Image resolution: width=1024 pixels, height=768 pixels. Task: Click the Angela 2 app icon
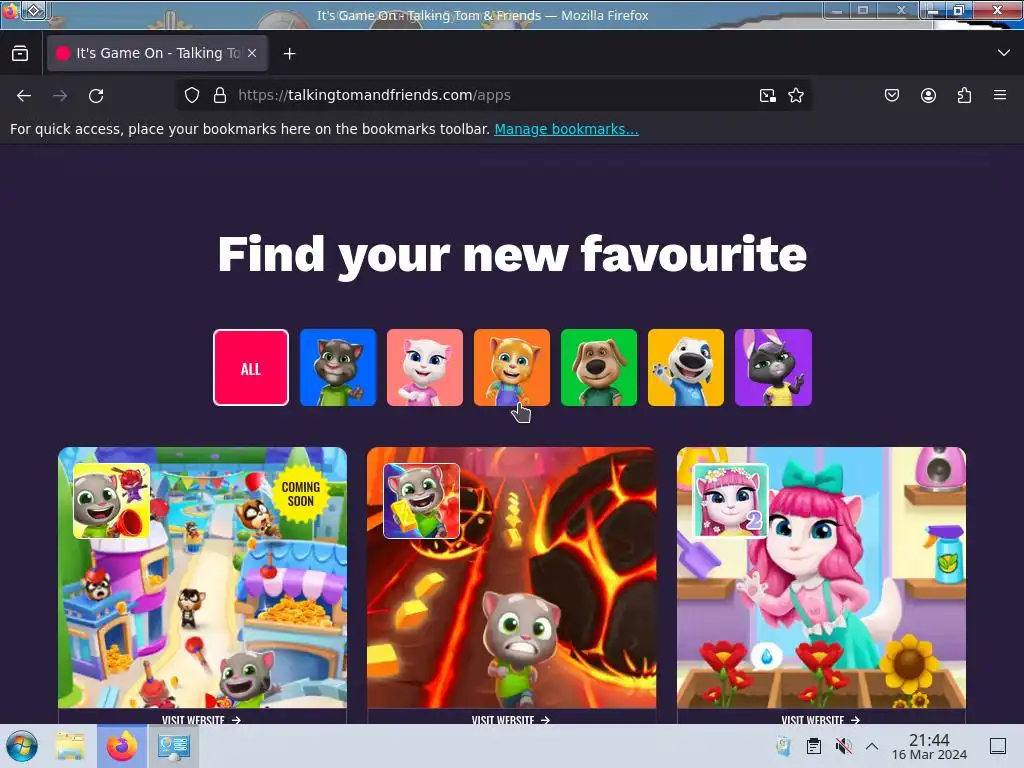tap(731, 501)
